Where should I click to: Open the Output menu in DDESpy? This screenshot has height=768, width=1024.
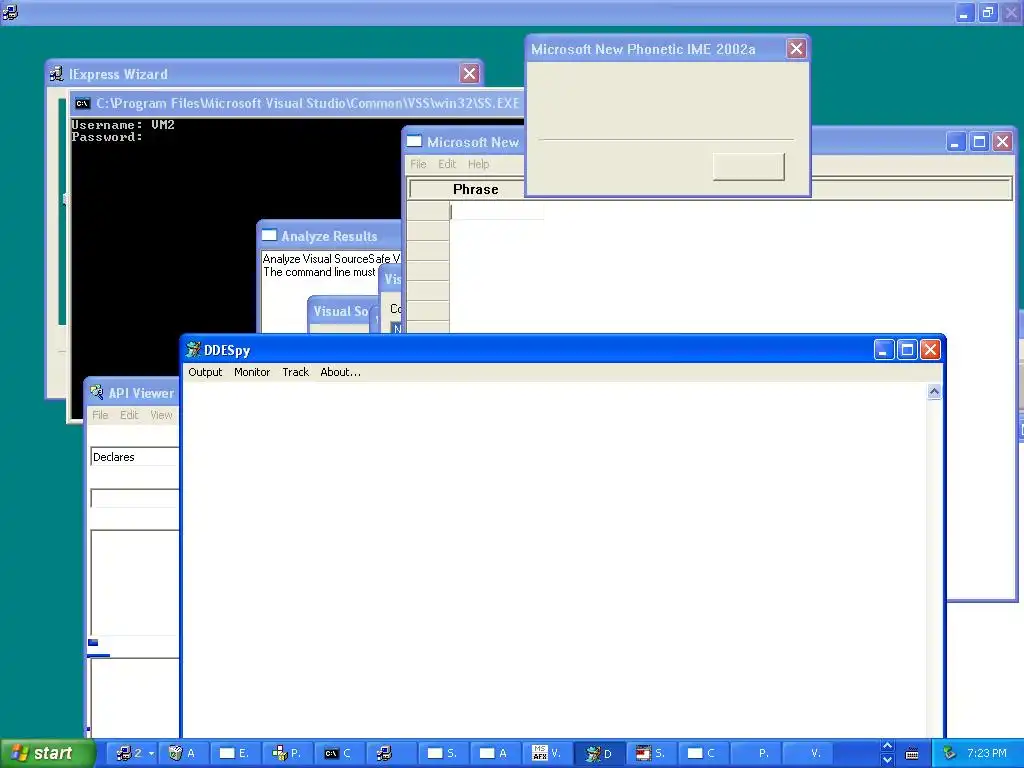pos(205,372)
